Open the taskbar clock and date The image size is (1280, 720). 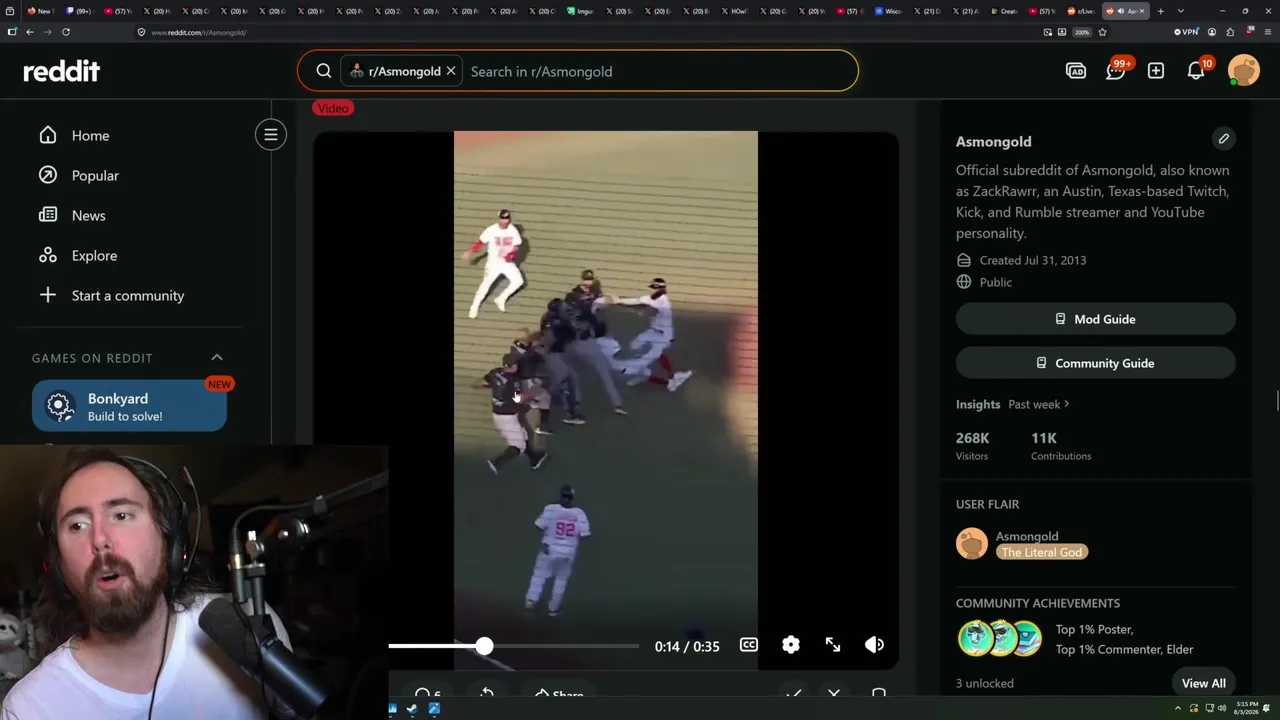[1246, 709]
